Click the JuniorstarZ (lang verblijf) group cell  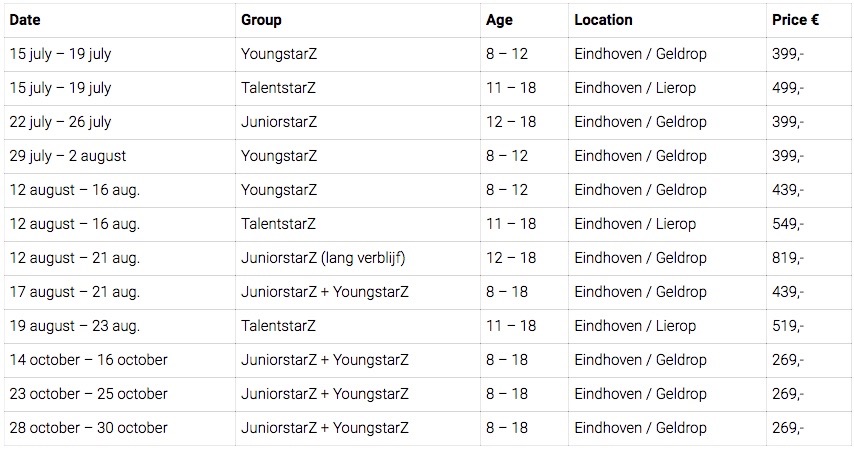[323, 258]
